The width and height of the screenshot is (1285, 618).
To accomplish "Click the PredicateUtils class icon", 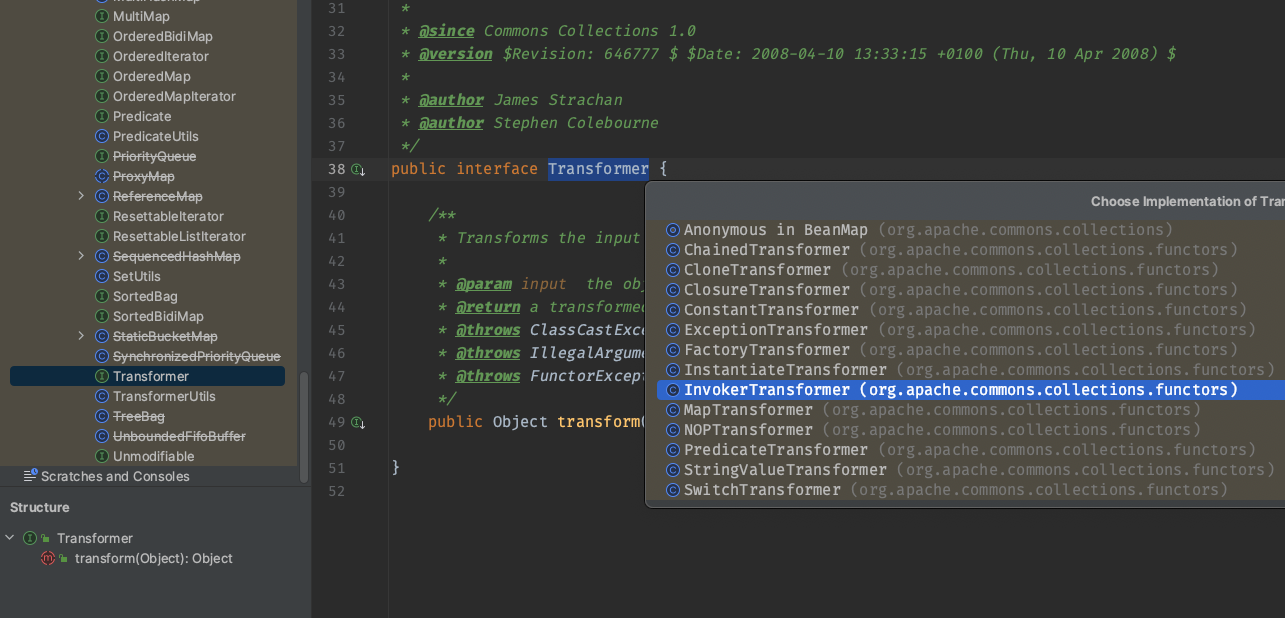I will coord(101,136).
